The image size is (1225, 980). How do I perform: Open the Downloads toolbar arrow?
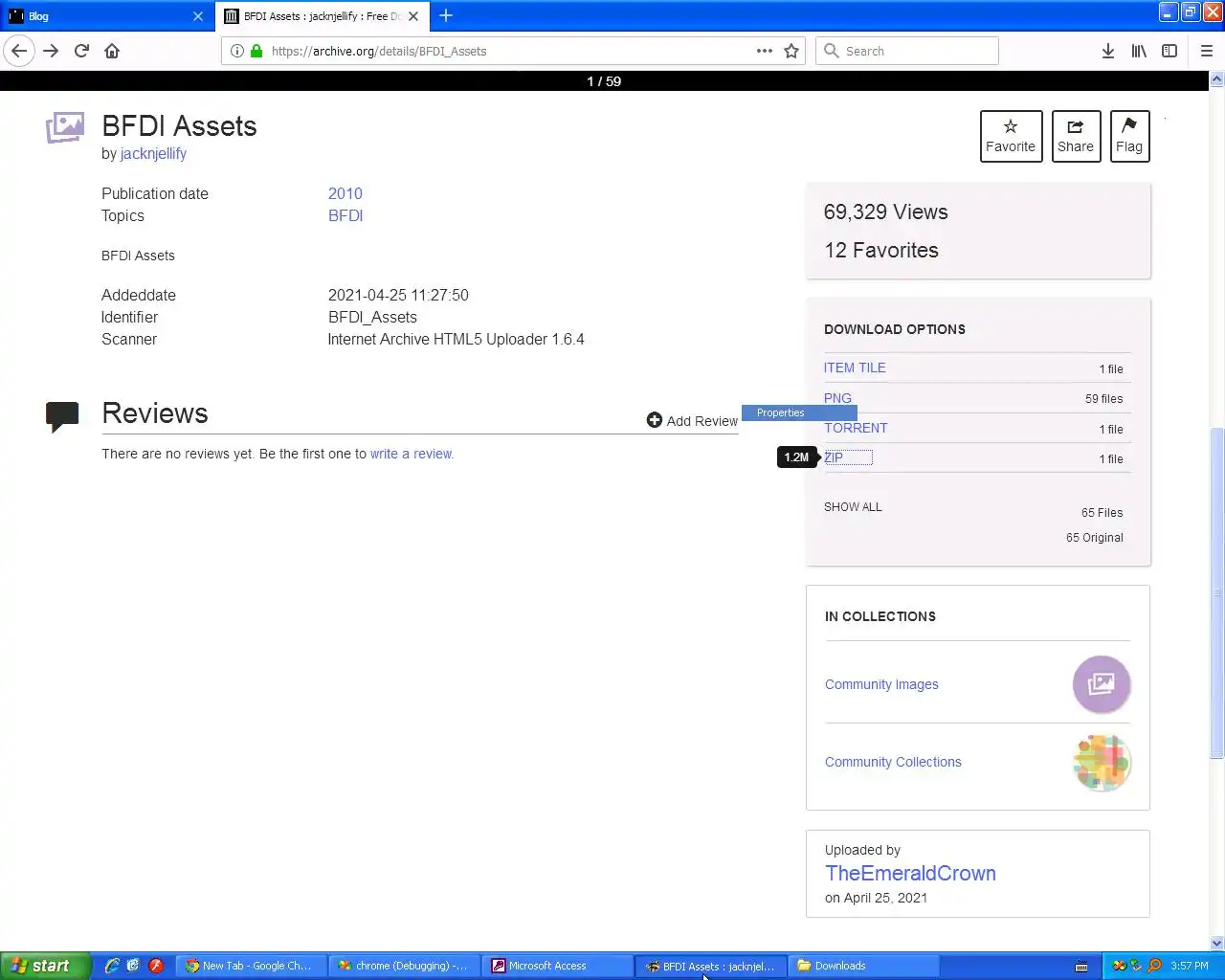click(x=1107, y=51)
